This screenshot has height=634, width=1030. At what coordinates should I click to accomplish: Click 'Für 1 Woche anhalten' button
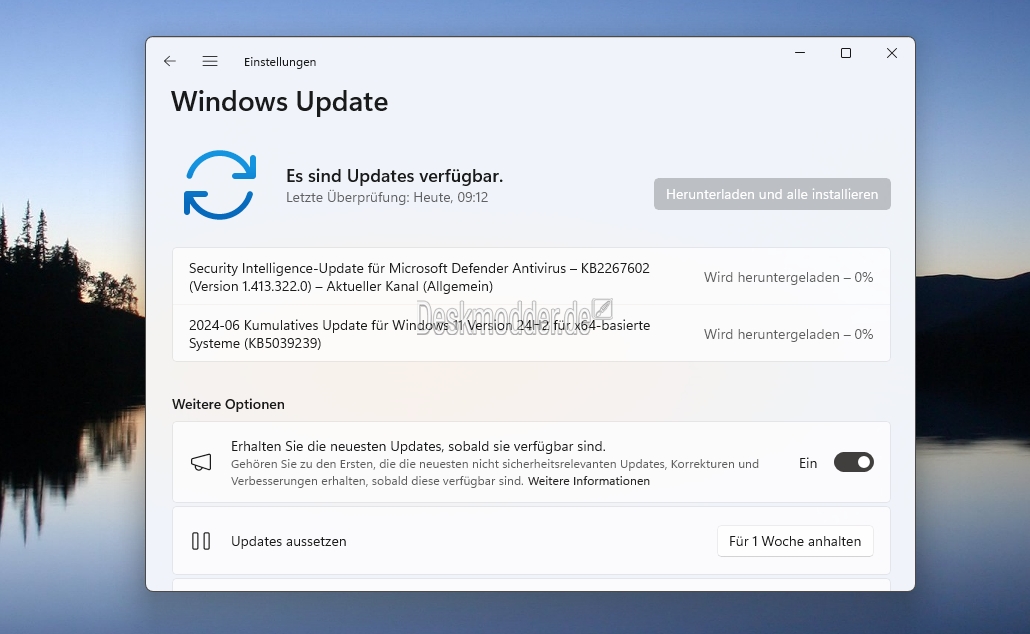pos(795,541)
